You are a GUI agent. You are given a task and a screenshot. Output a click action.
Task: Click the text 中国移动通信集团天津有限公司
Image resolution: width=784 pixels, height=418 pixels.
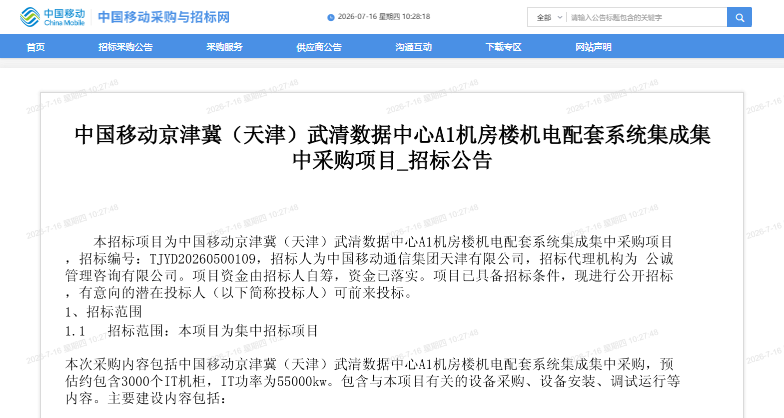click(x=426, y=259)
